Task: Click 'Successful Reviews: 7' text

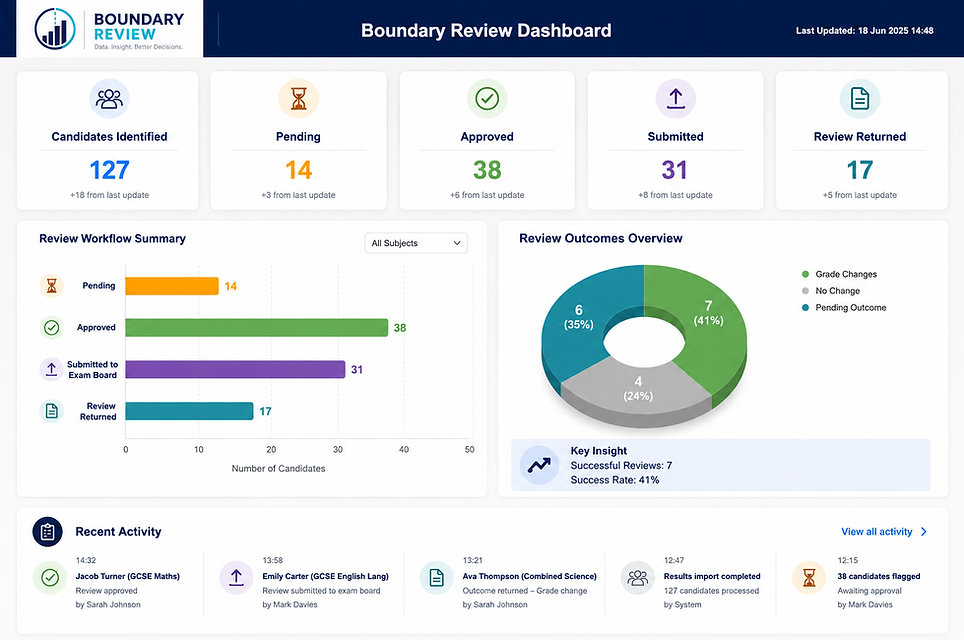Action: pos(621,465)
